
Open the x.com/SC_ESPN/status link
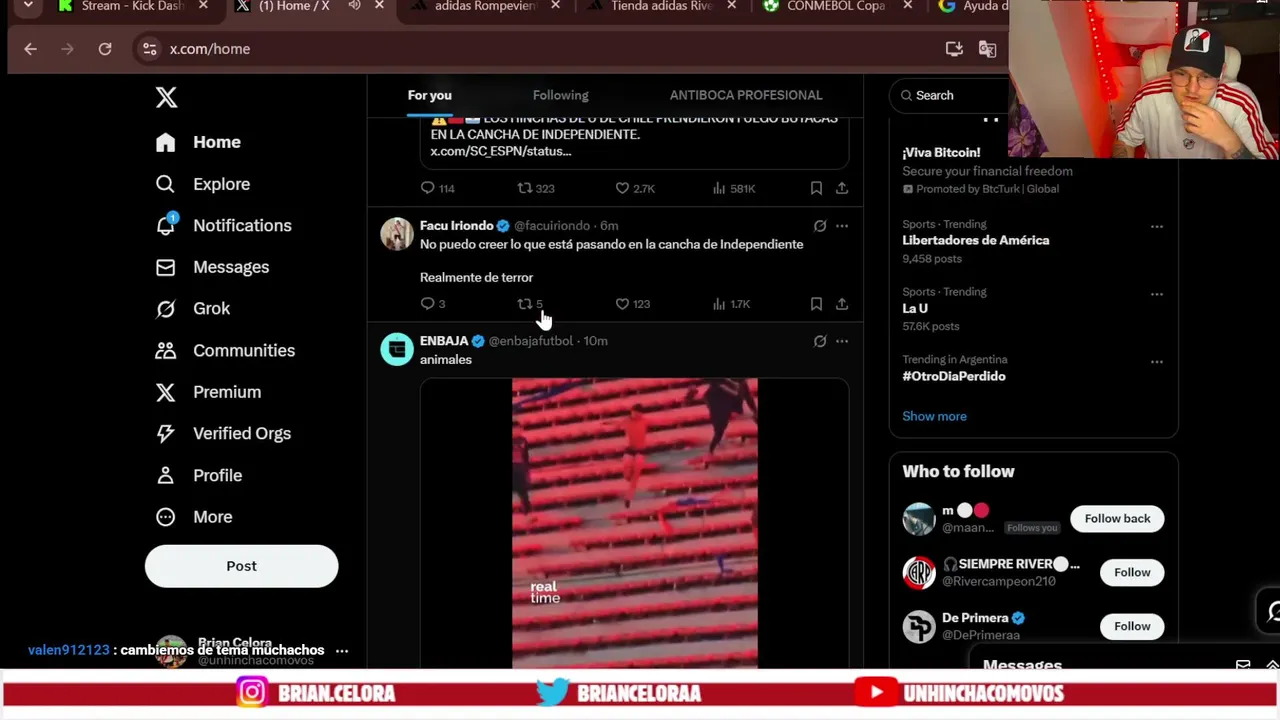(x=501, y=151)
